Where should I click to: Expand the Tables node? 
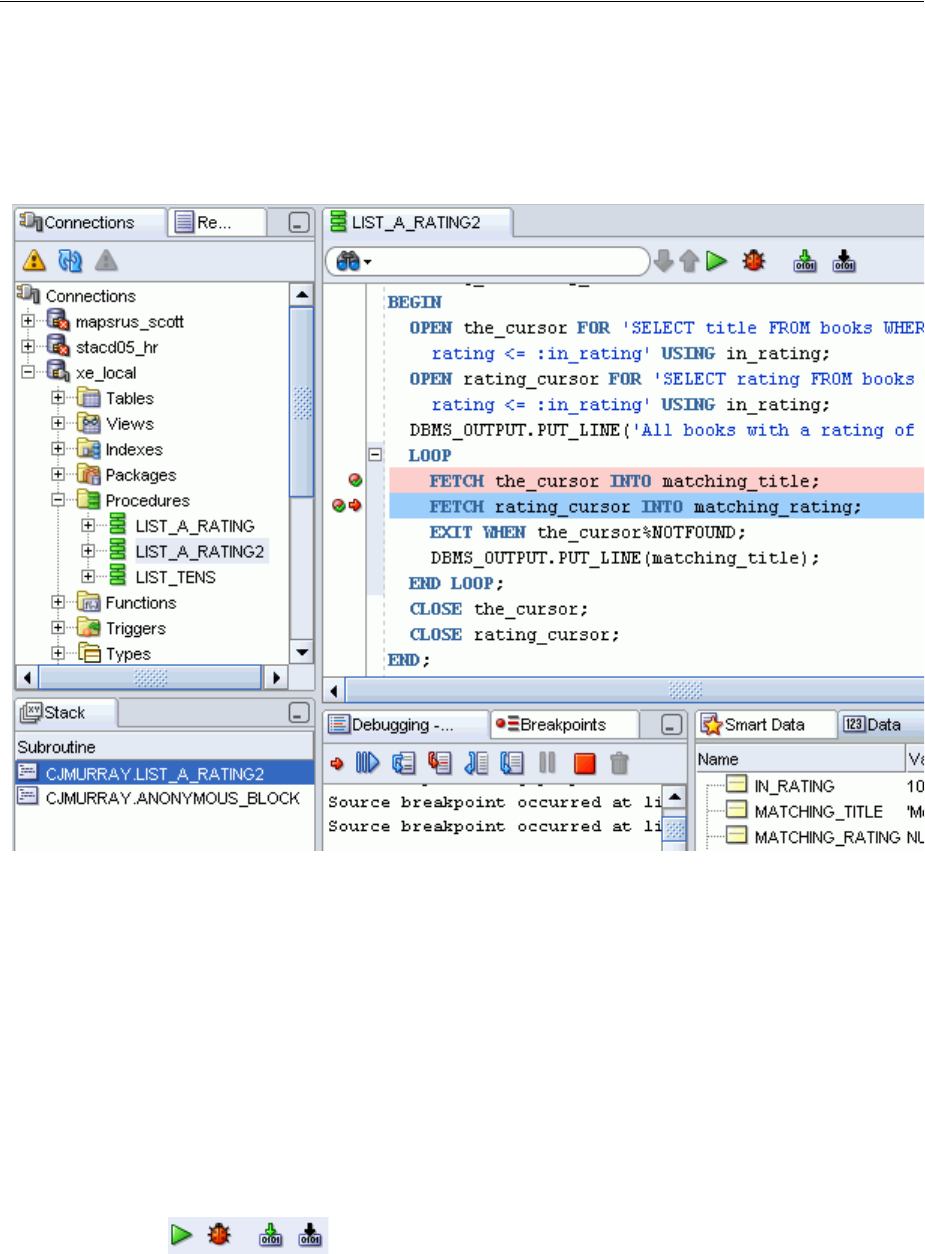click(58, 398)
